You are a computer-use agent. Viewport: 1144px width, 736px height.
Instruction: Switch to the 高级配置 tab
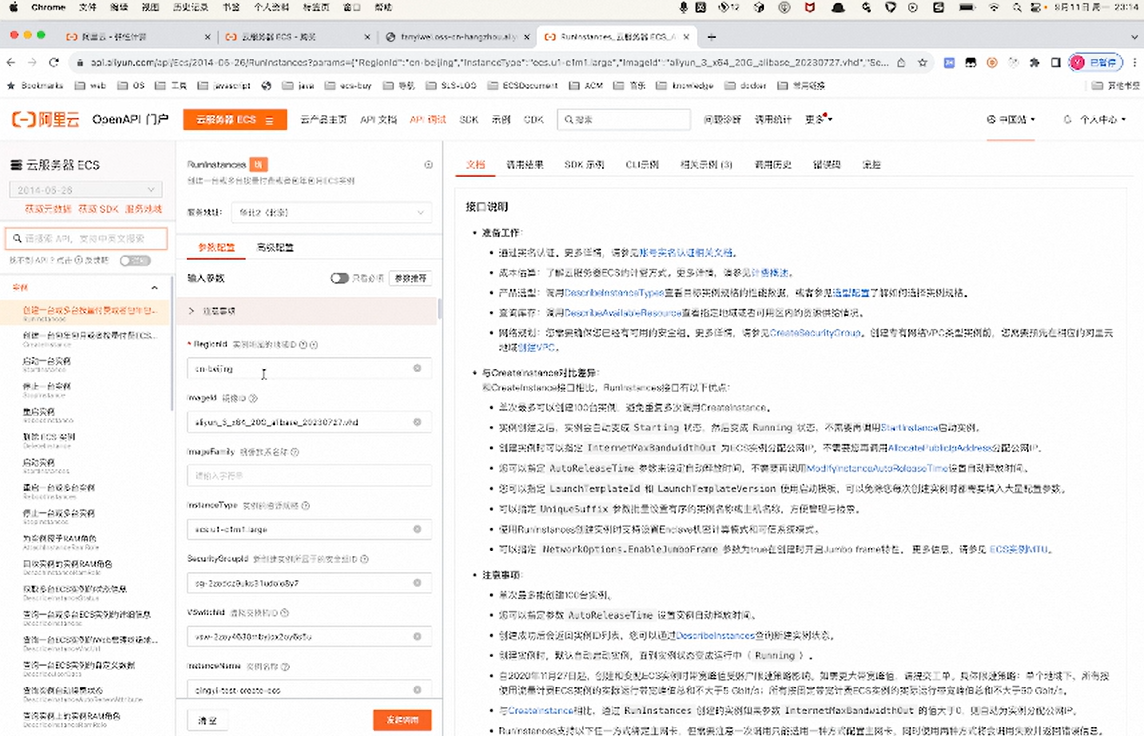(275, 247)
